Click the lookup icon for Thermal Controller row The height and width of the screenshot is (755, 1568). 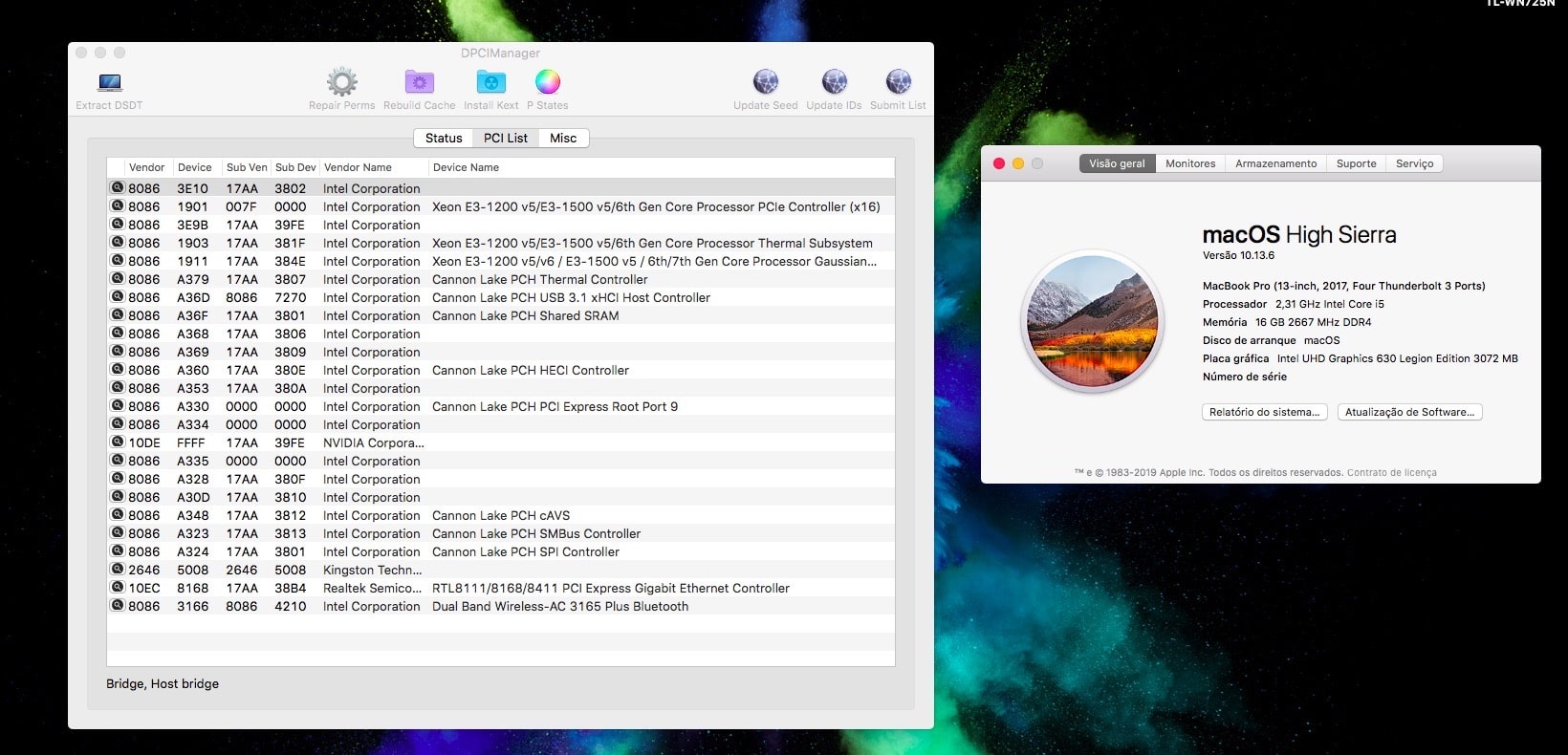point(118,279)
